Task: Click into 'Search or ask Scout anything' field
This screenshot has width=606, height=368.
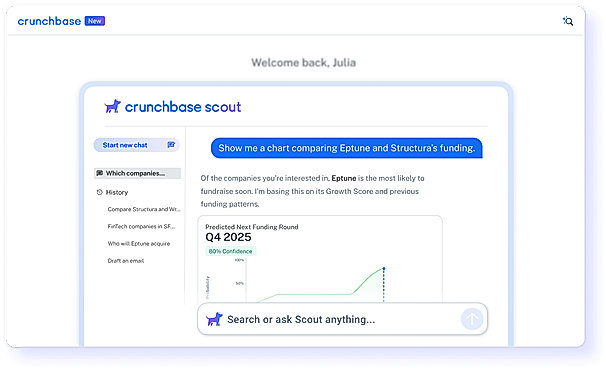Action: [342, 319]
